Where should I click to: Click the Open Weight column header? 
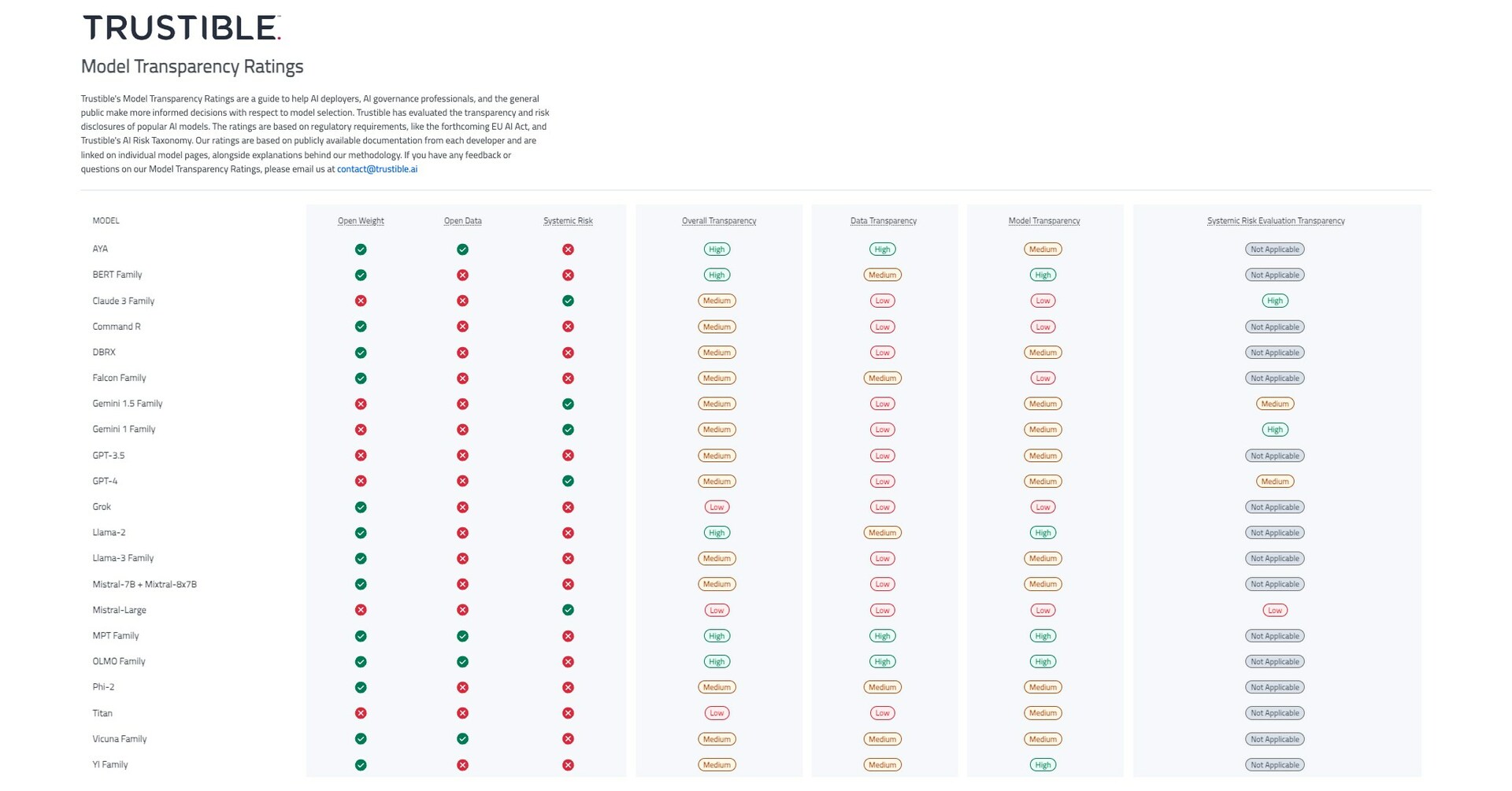point(361,221)
